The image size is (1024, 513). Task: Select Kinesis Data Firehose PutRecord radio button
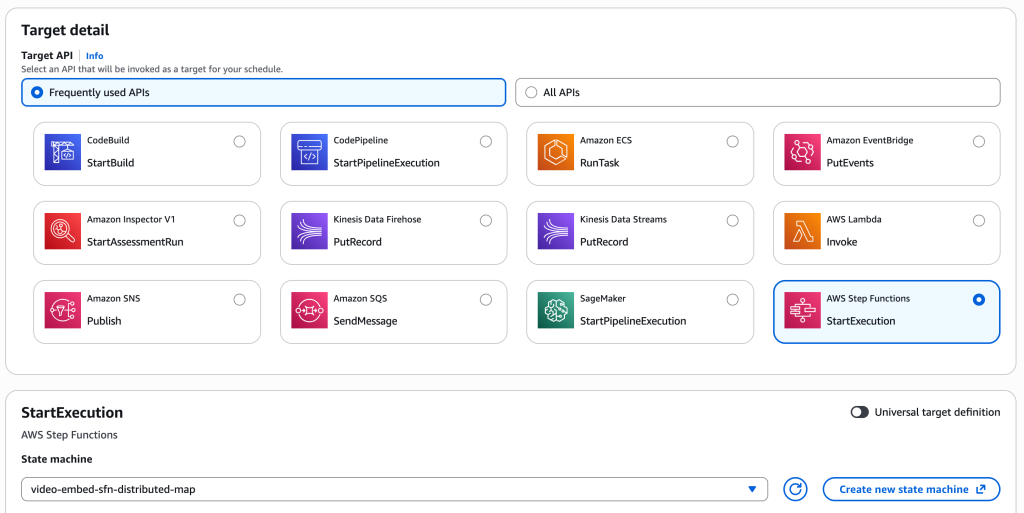486,220
